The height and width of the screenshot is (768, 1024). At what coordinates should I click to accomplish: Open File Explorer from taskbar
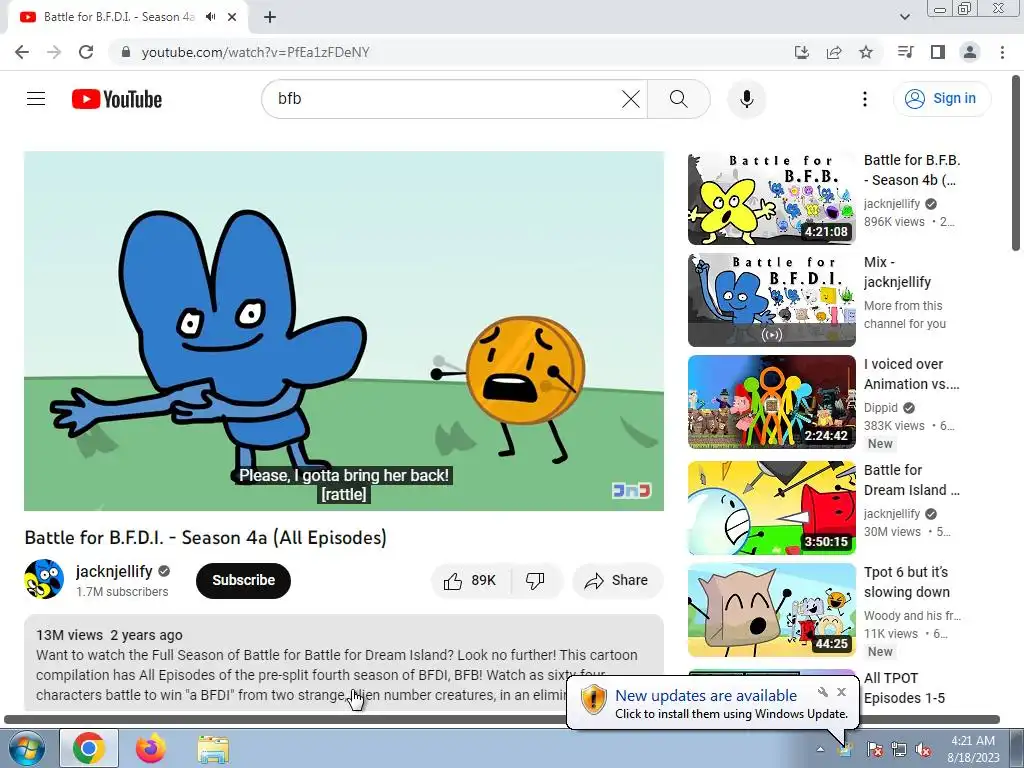coord(213,748)
